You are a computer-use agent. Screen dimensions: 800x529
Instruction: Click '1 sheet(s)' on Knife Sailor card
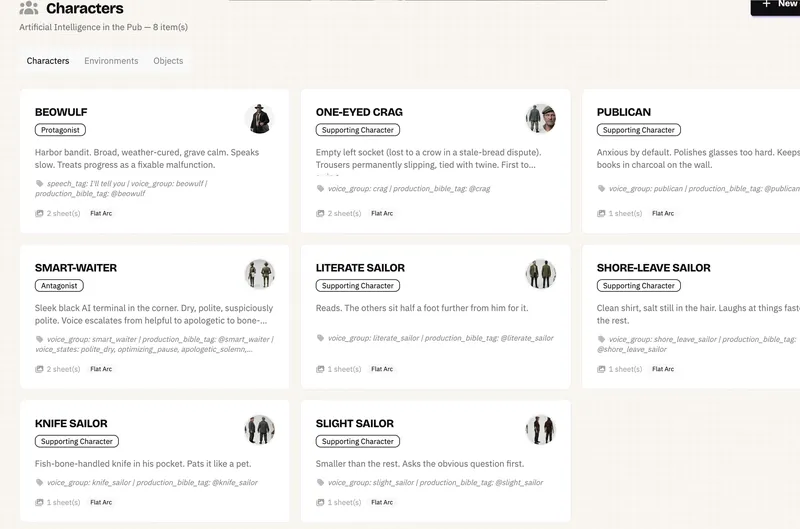tap(64, 502)
